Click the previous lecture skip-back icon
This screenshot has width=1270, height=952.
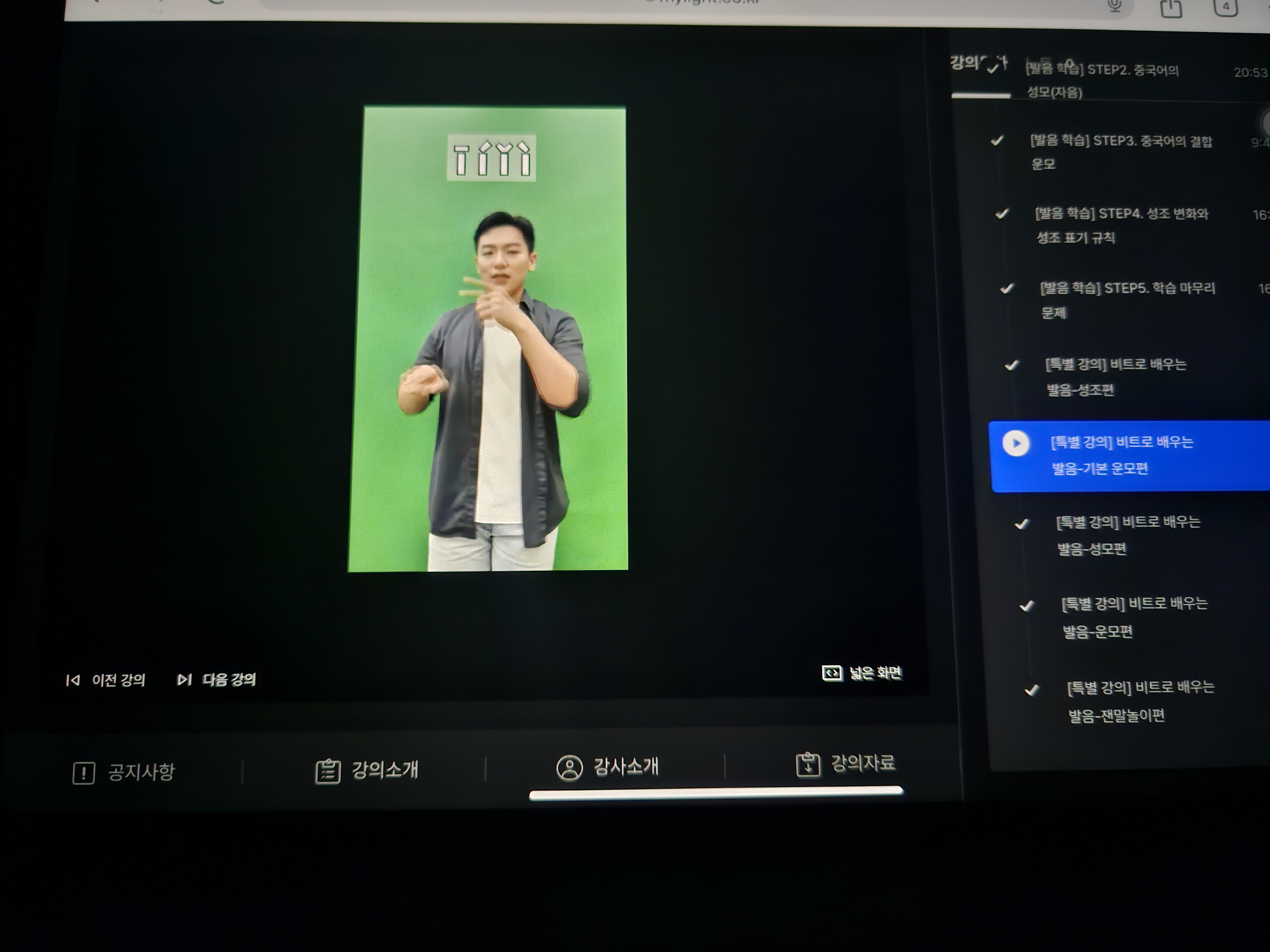(x=73, y=681)
